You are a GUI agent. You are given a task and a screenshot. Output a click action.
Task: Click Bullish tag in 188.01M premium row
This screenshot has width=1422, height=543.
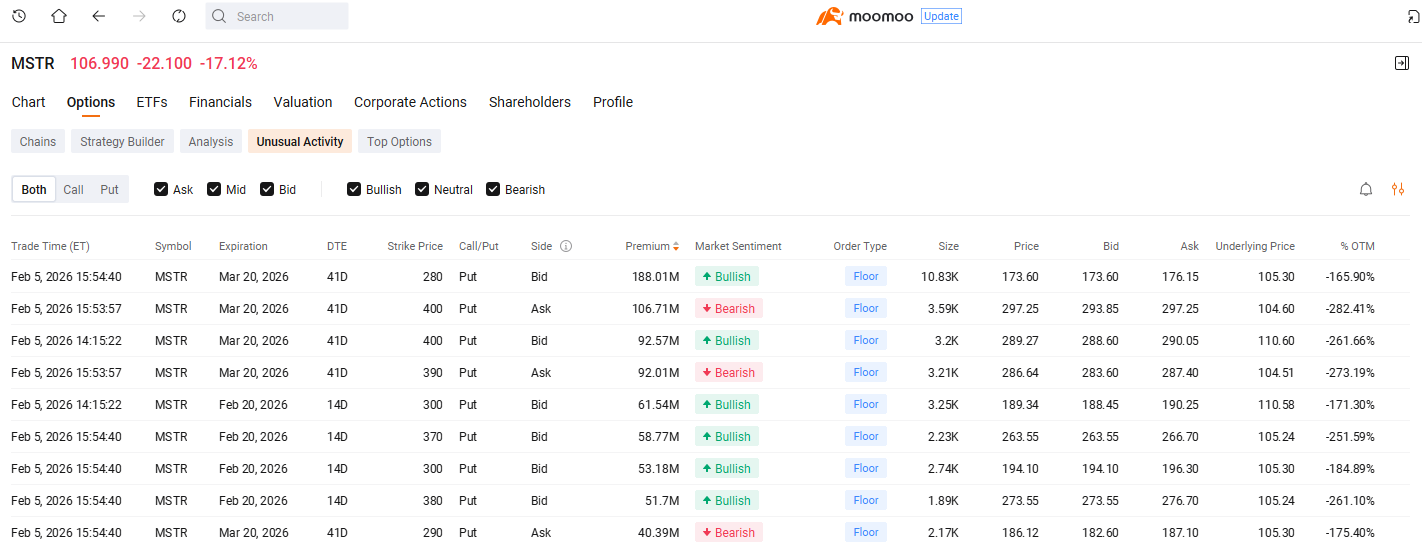tap(727, 276)
